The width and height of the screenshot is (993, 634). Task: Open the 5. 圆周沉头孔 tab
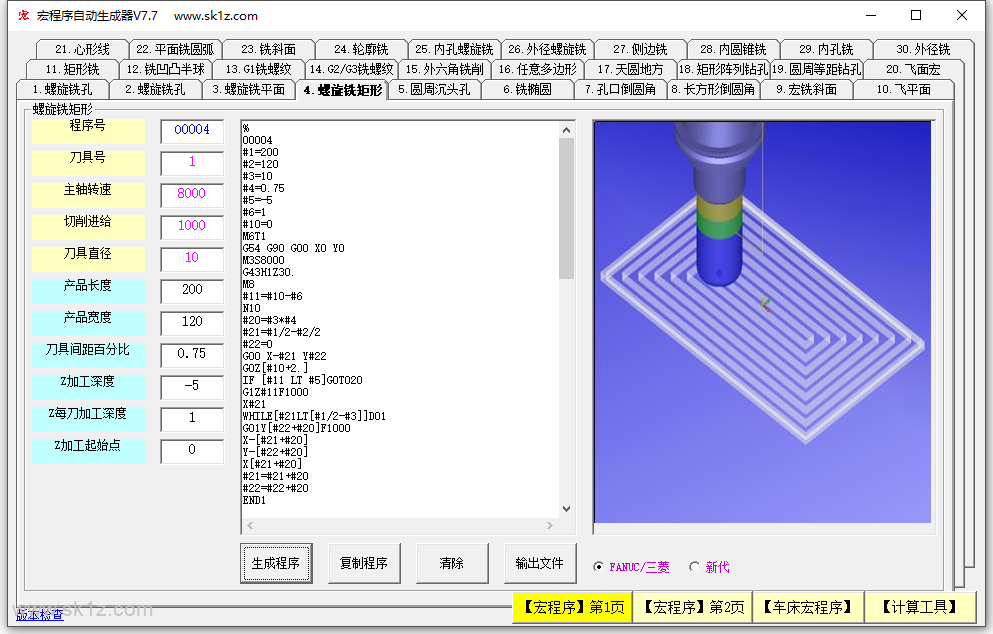434,89
